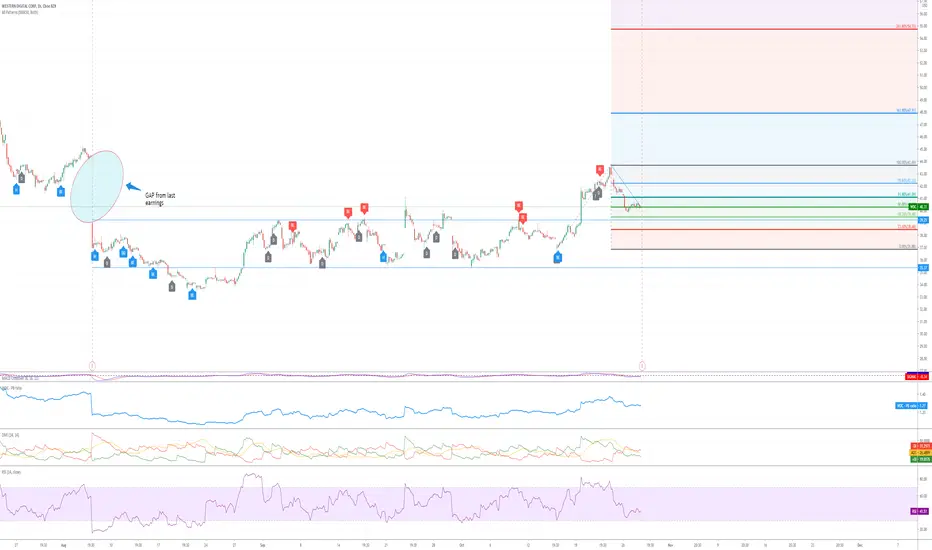Click the upper blue horizontal line price label
This screenshot has width=932, height=550.
(924, 220)
